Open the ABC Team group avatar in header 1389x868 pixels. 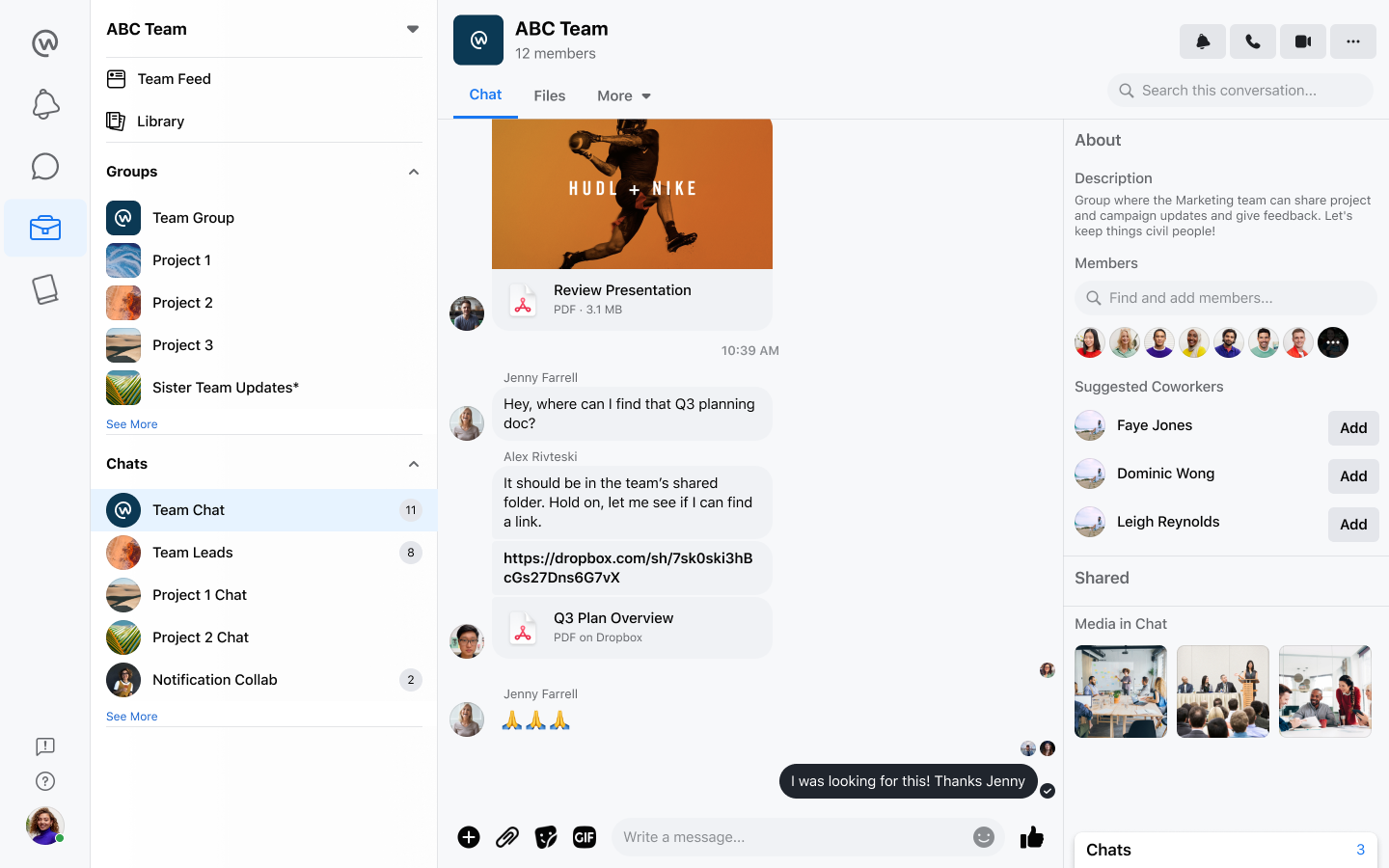[x=478, y=41]
